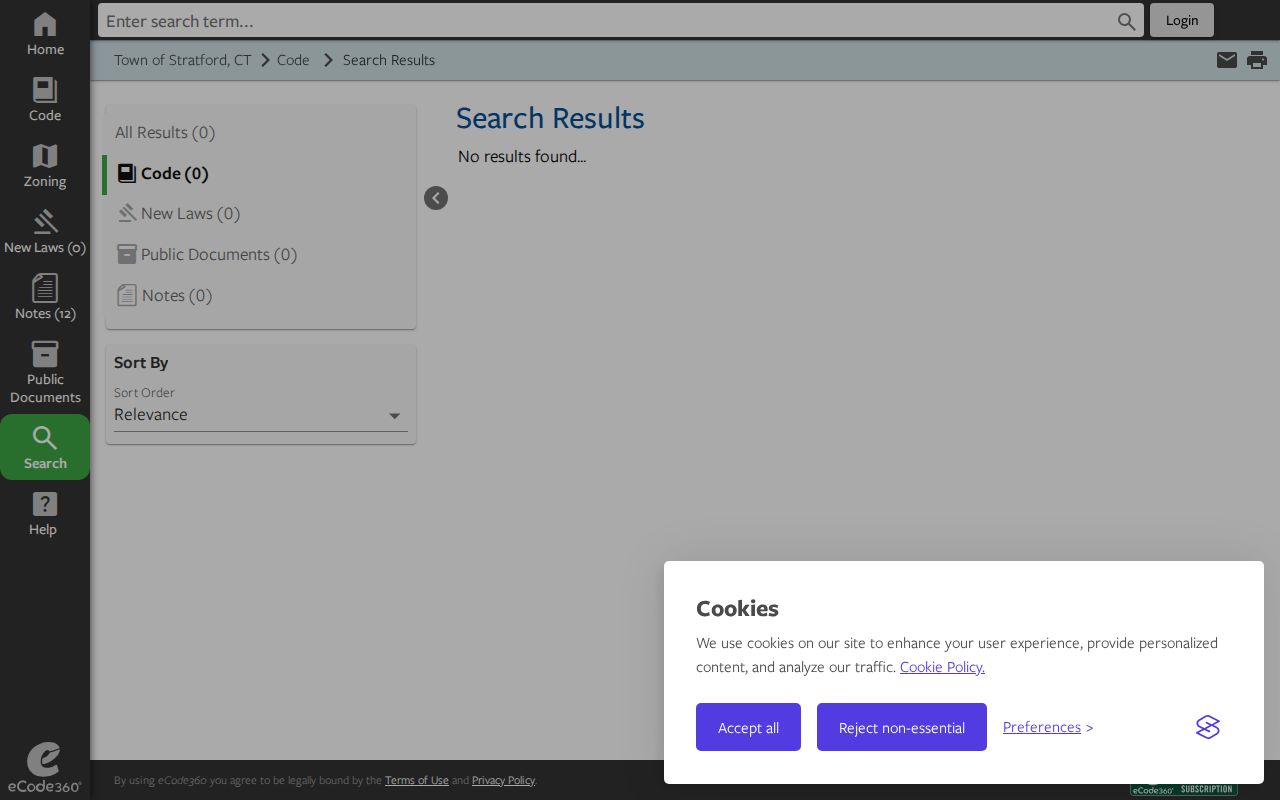
Task: Click the Sort By label
Action: 141,362
